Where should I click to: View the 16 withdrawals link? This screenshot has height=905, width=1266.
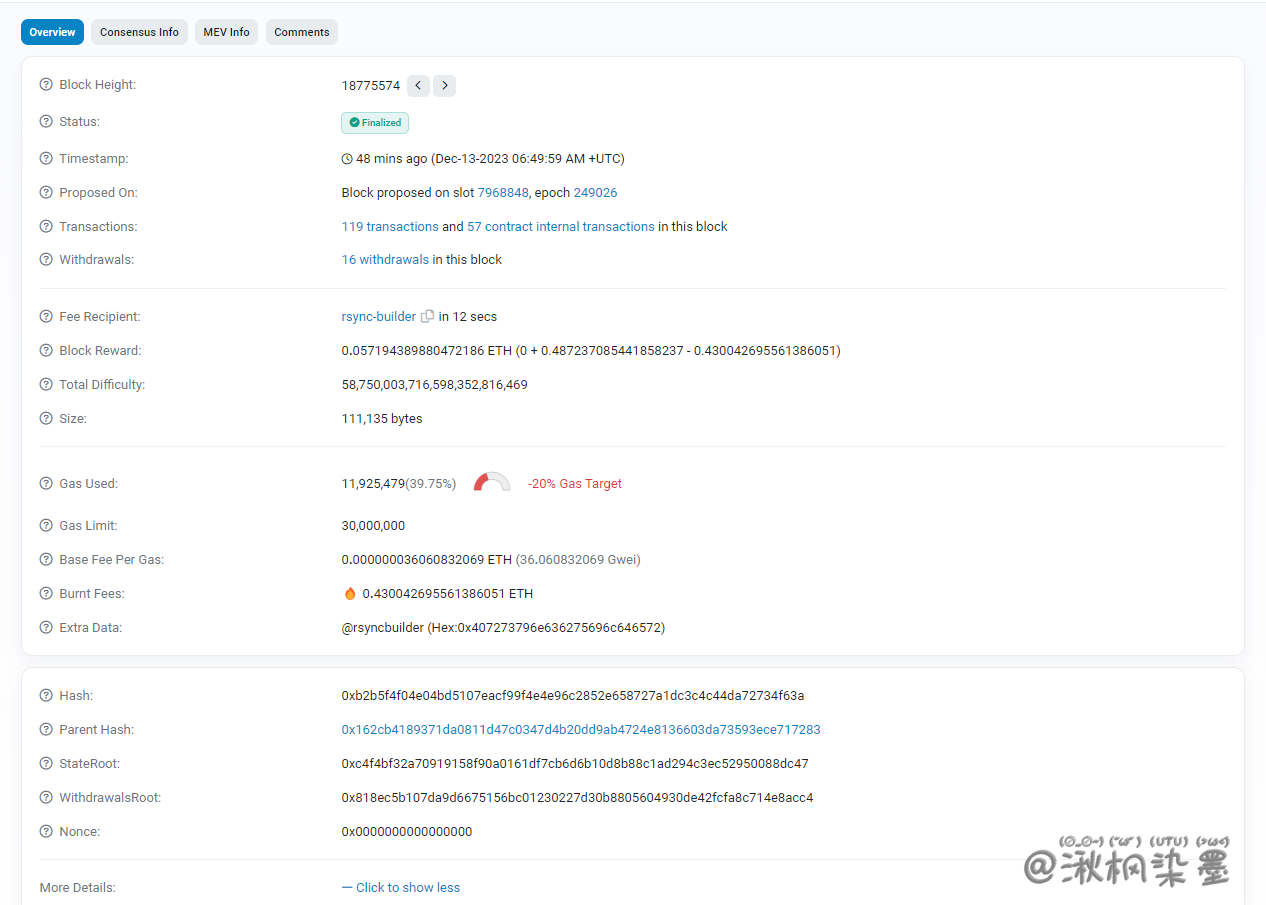pyautogui.click(x=385, y=260)
